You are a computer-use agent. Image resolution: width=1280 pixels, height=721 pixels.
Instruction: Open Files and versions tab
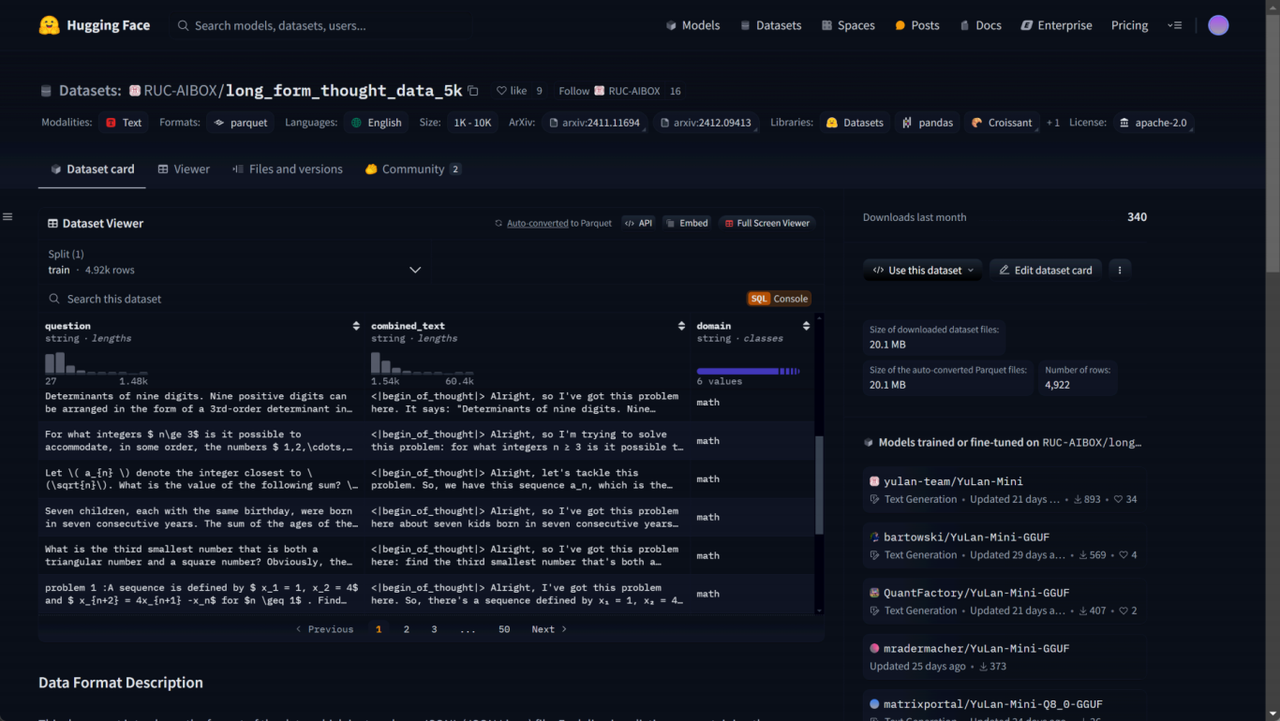click(287, 169)
